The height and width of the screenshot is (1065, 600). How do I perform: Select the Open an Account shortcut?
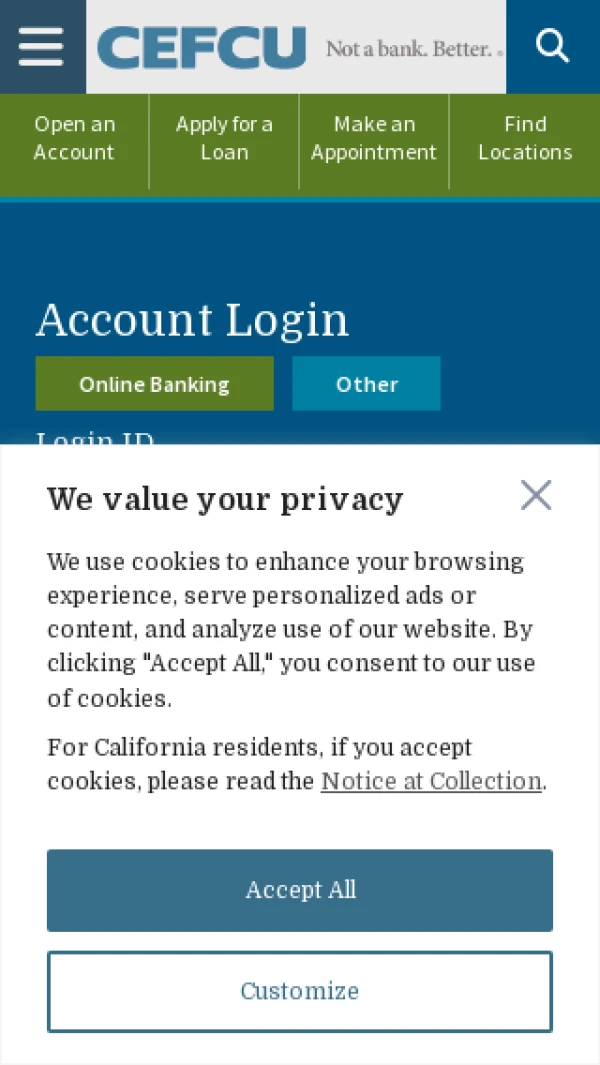pyautogui.click(x=74, y=138)
